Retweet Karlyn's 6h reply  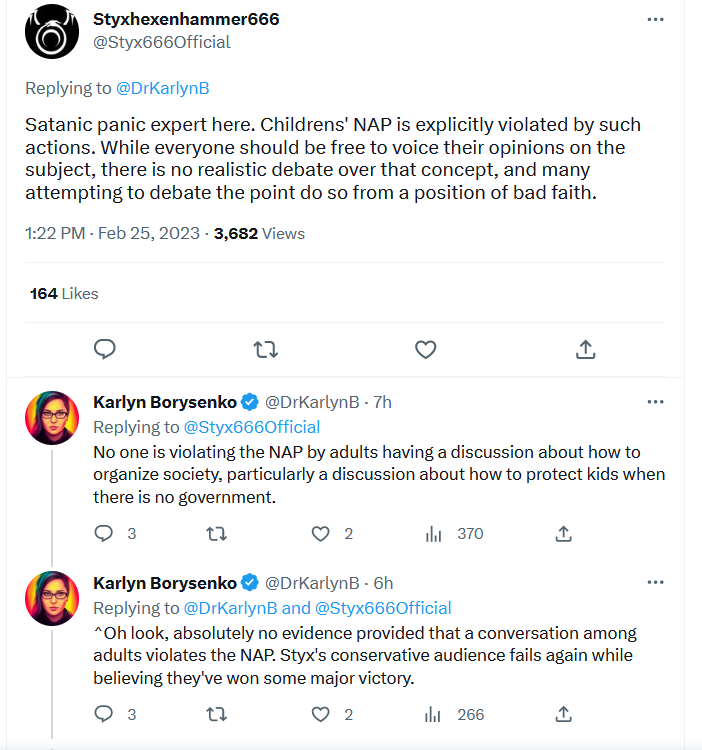(217, 714)
